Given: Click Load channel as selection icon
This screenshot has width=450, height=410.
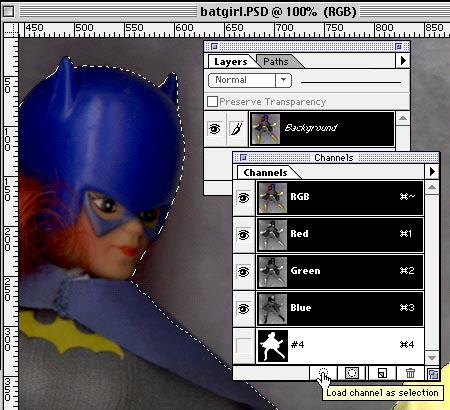Looking at the screenshot, I should pyautogui.click(x=323, y=373).
